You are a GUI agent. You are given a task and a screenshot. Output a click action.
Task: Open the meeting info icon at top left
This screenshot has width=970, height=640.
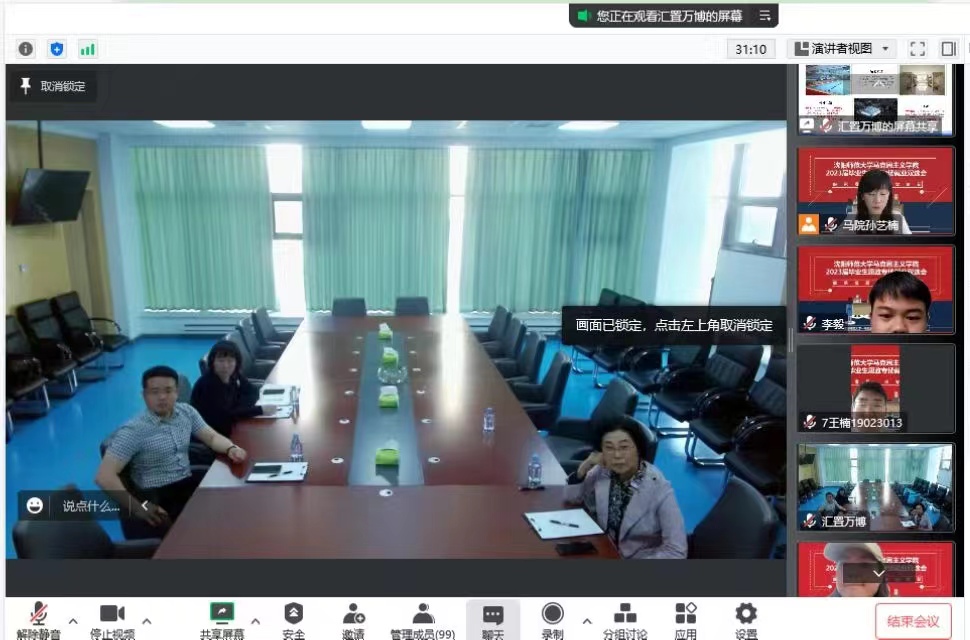pyautogui.click(x=26, y=48)
